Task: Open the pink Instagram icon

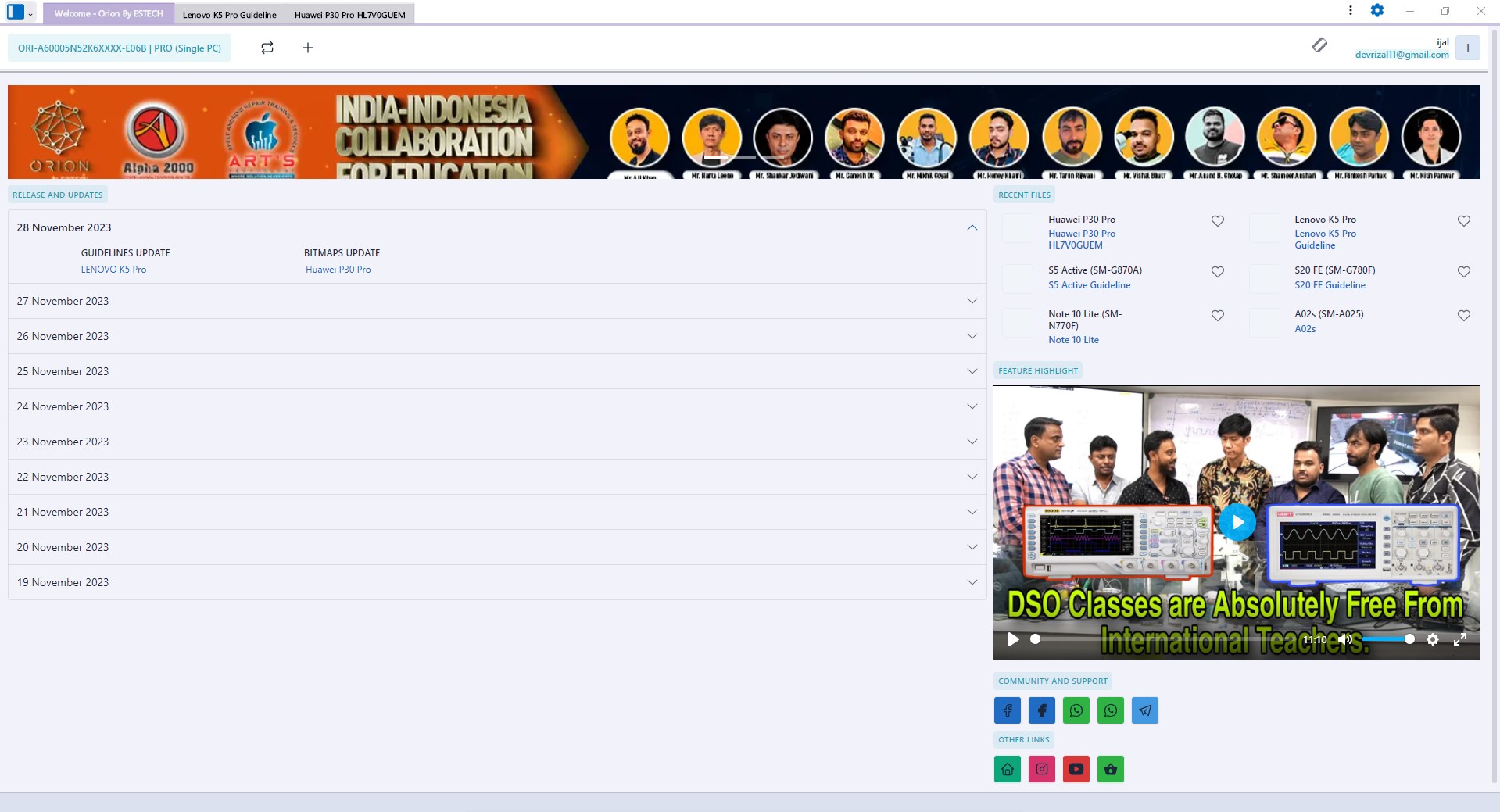Action: (x=1042, y=769)
